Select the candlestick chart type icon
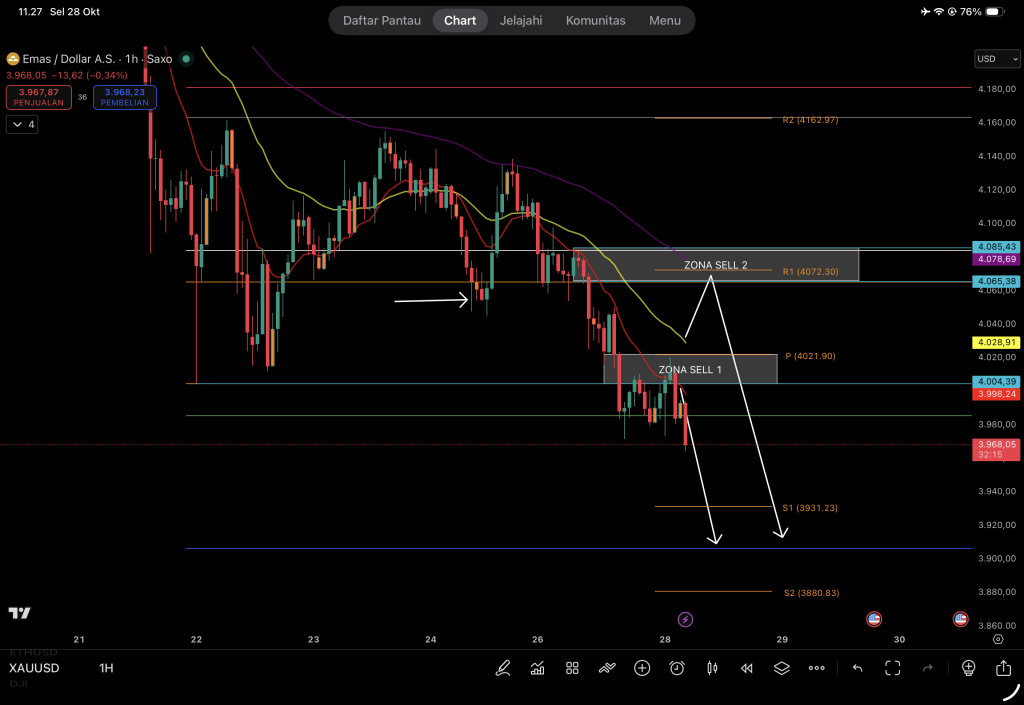The height and width of the screenshot is (705, 1024). 712,668
